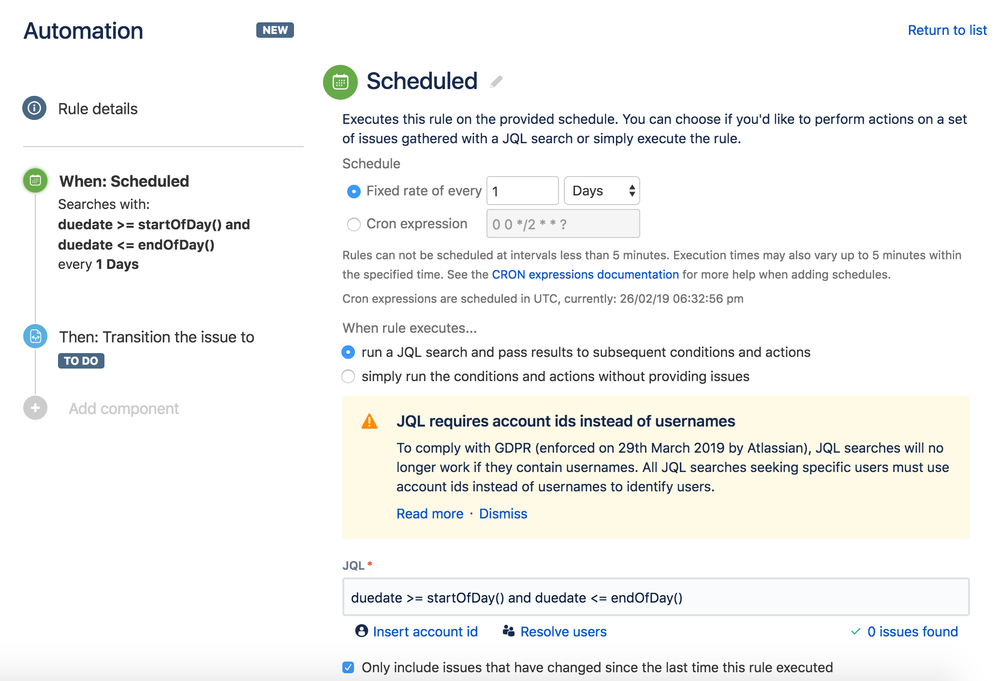The width and height of the screenshot is (999, 681).
Task: Dismiss the JQL account ids warning
Action: tap(503, 513)
